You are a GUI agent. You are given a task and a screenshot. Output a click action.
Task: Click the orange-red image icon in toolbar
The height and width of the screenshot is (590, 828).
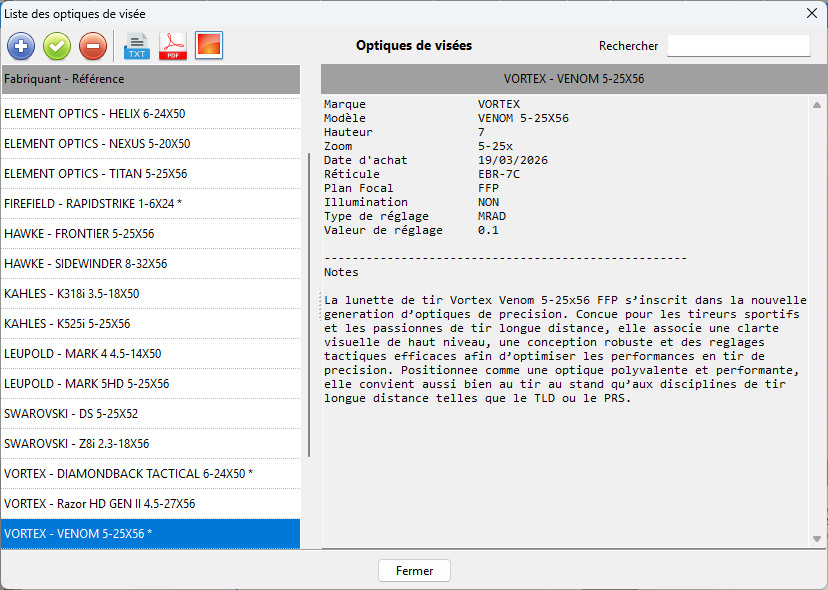pyautogui.click(x=209, y=45)
